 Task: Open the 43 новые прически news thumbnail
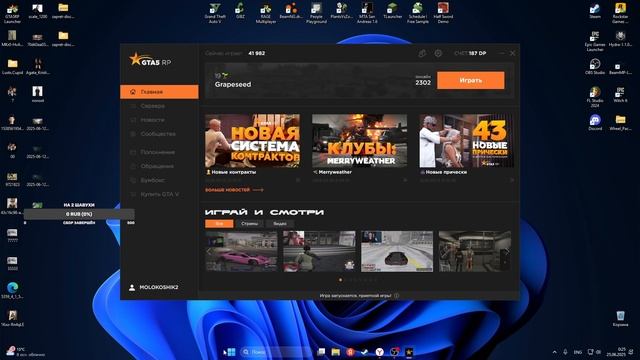467,141
